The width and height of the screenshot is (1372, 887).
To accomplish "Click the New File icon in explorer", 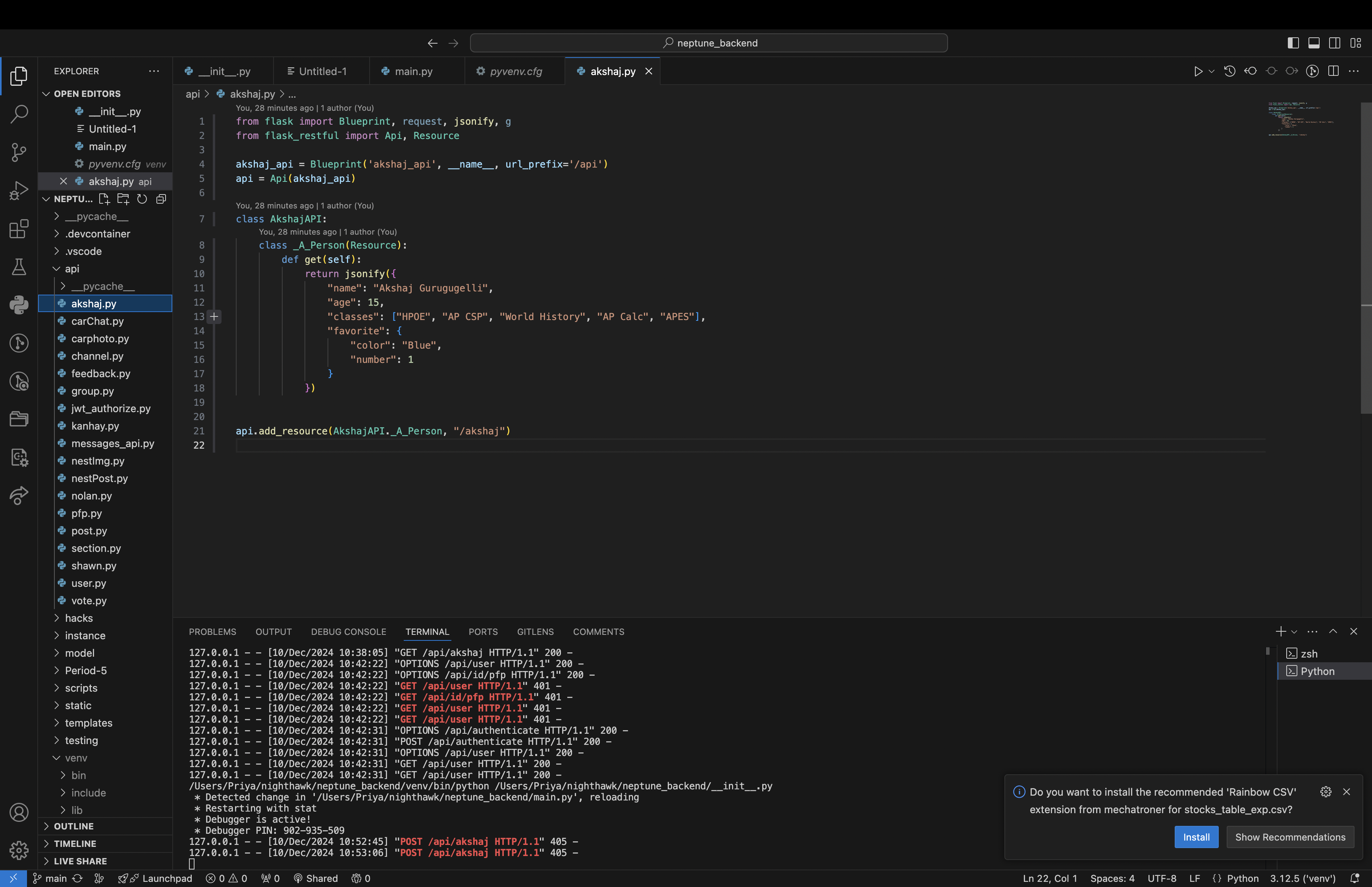I will (104, 199).
